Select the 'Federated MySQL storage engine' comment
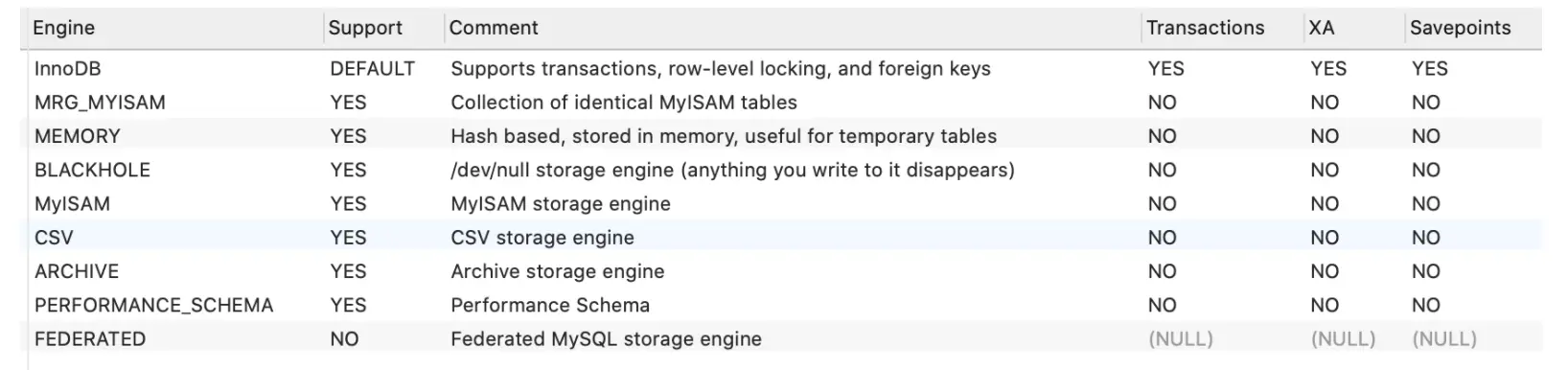1568x370 pixels. pos(606,339)
